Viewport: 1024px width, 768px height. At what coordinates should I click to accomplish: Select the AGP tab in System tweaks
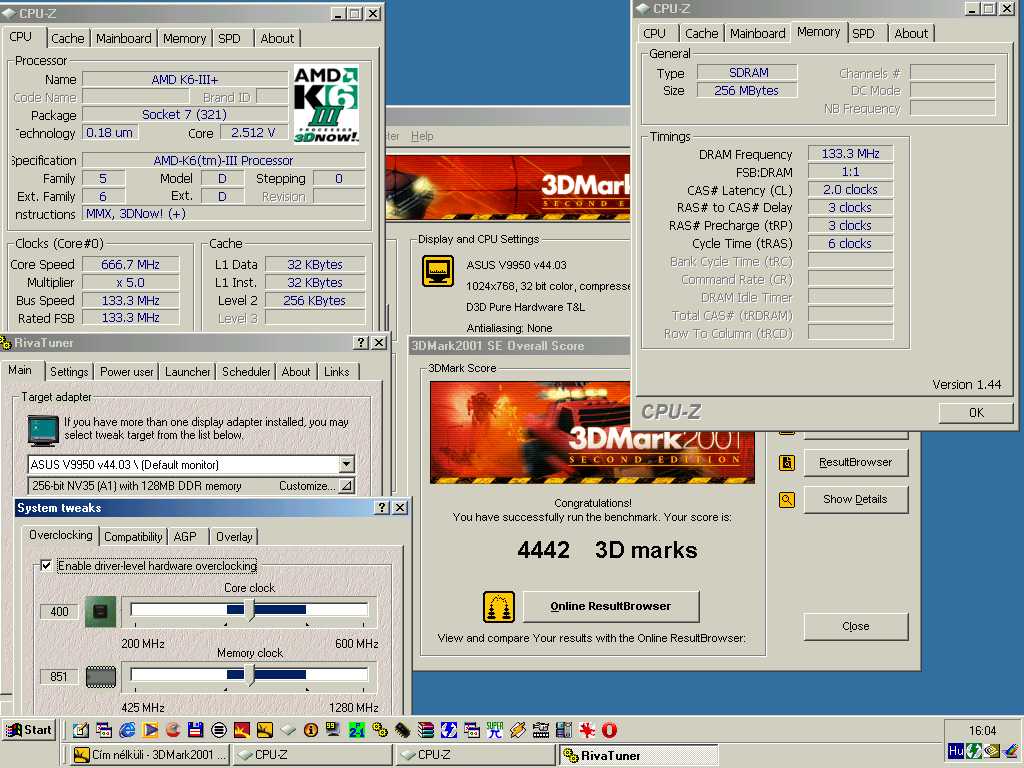(185, 537)
